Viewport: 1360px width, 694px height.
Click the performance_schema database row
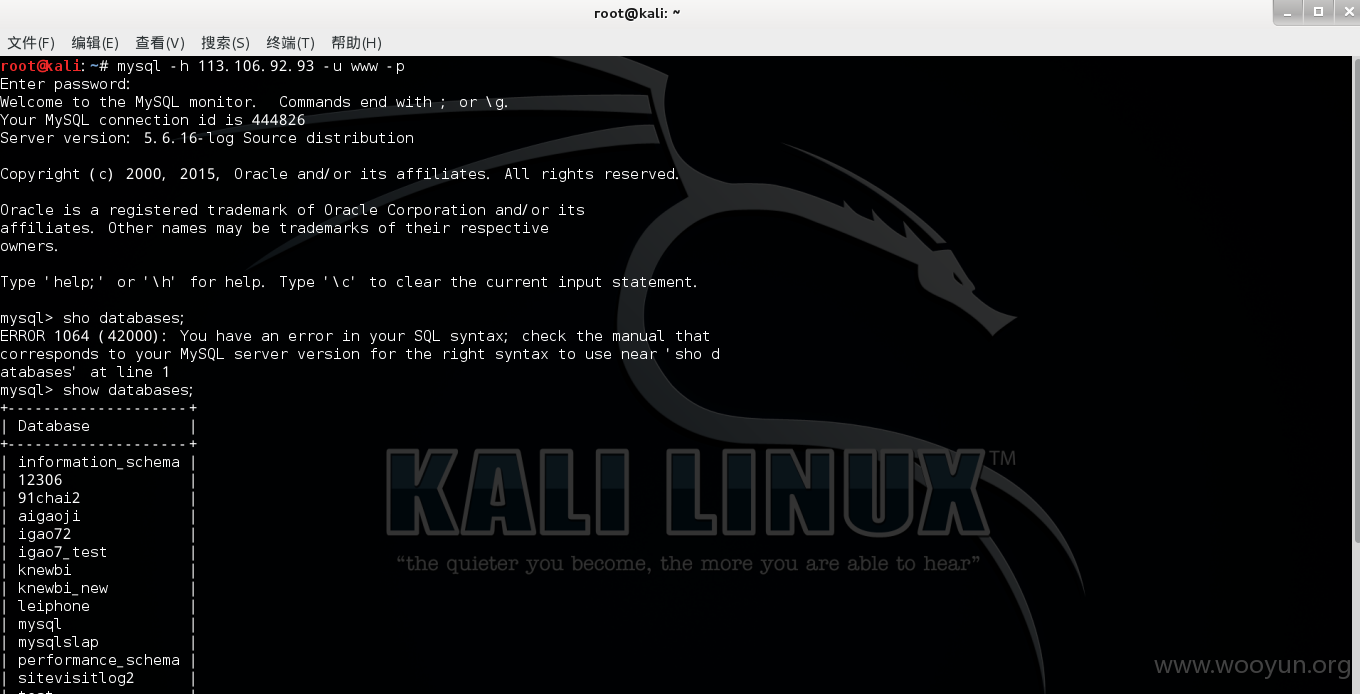tap(98, 660)
